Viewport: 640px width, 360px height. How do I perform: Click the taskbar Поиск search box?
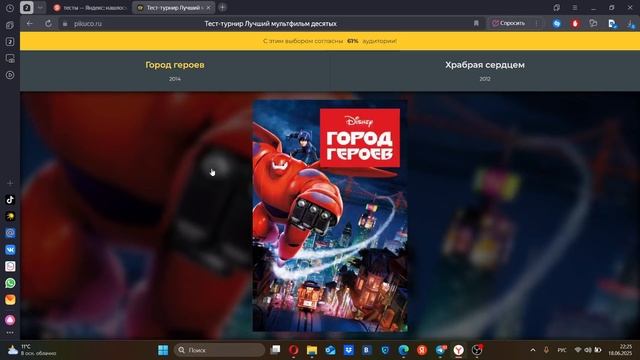(220, 350)
